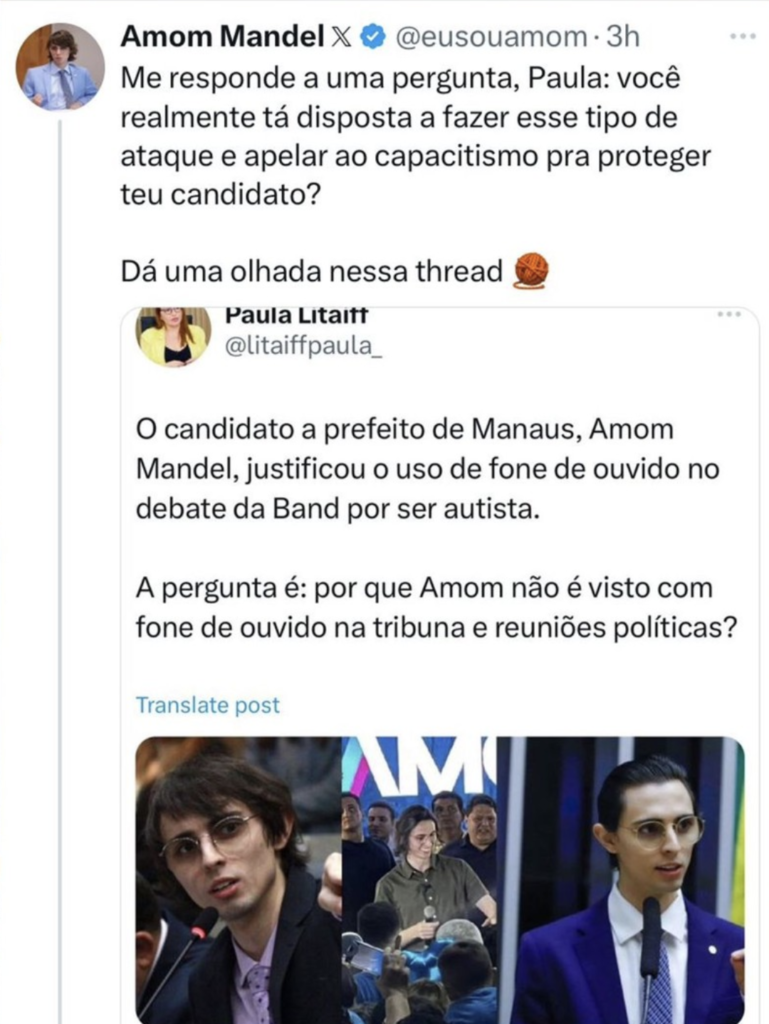Open the @eusouamom handle
This screenshot has width=769, height=1024.
491,37
